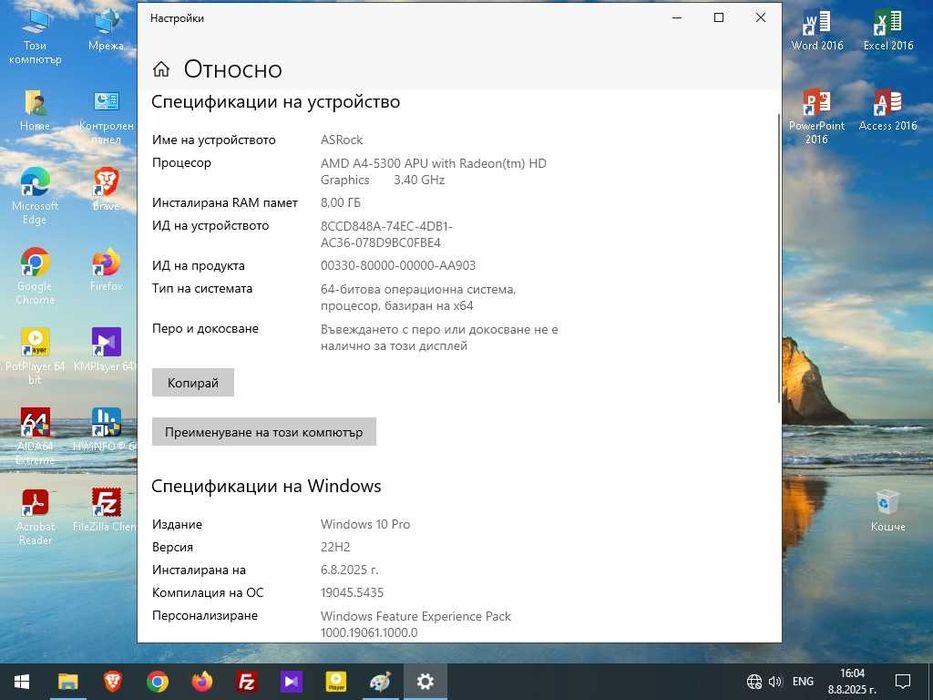Launch Brave desktop shortcut
The height and width of the screenshot is (700, 933).
click(106, 189)
